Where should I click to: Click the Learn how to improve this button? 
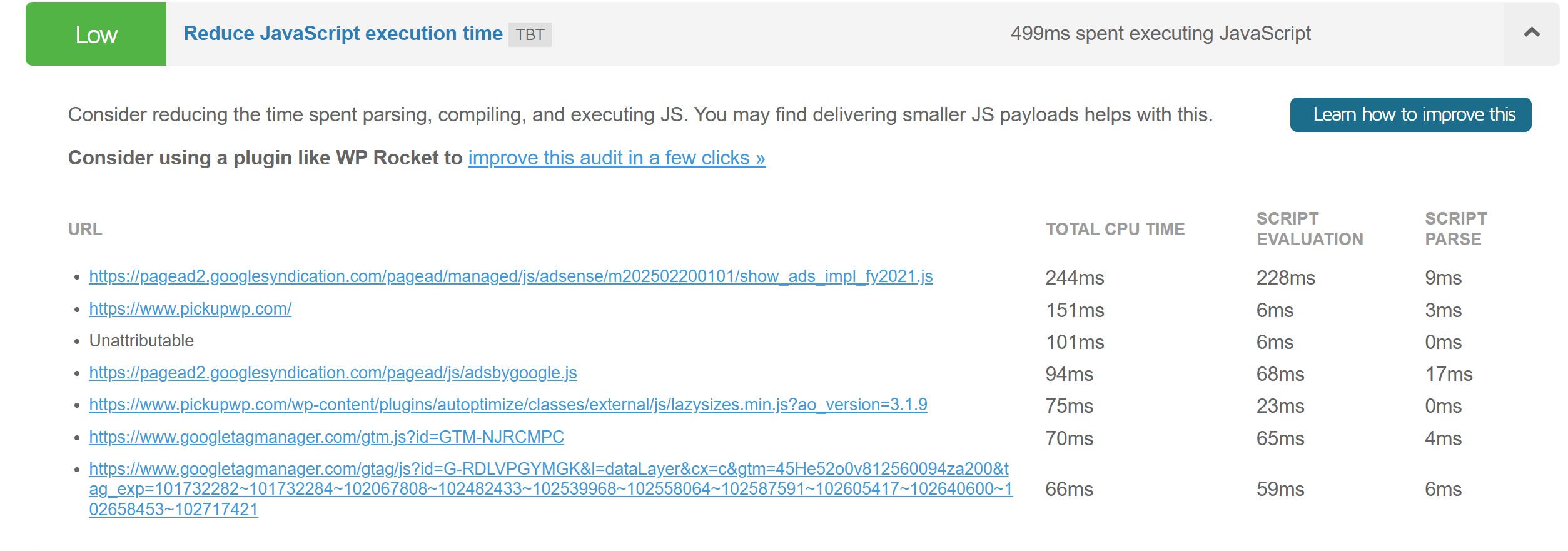click(x=1410, y=114)
